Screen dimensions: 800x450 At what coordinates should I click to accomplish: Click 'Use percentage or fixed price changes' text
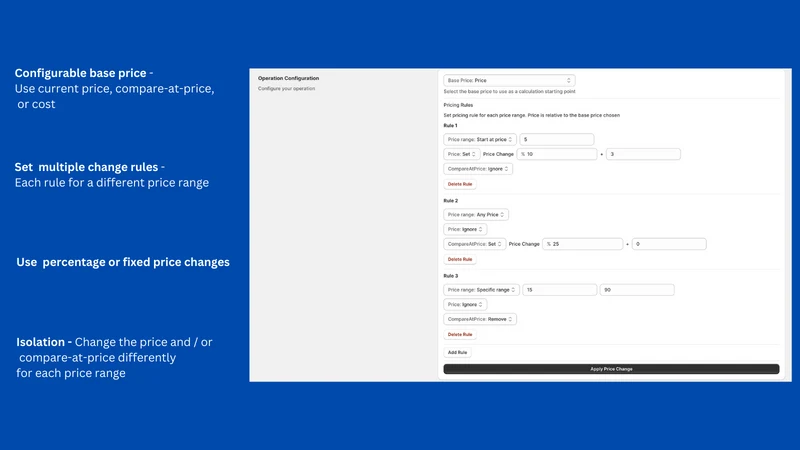123,262
